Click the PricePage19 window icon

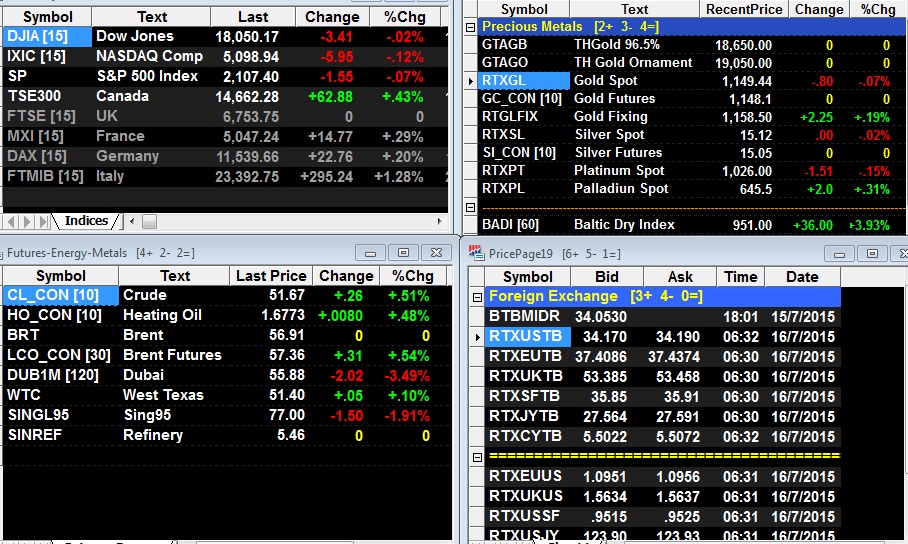[x=476, y=253]
